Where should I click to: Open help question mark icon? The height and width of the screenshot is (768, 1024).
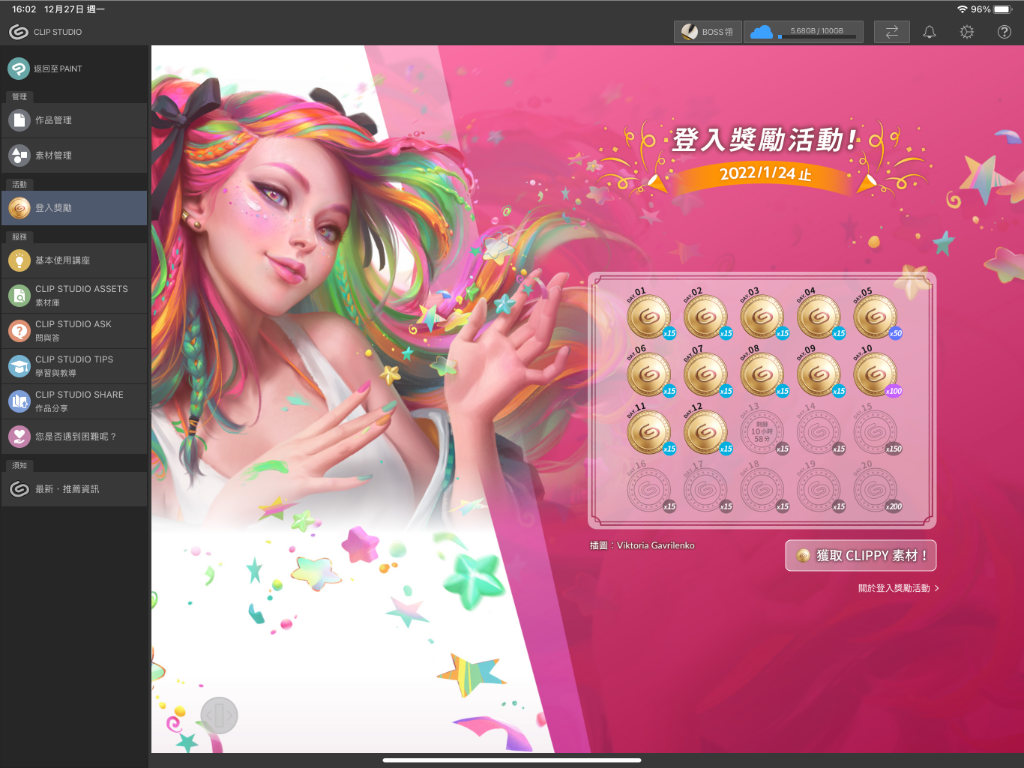pyautogui.click(x=1004, y=31)
